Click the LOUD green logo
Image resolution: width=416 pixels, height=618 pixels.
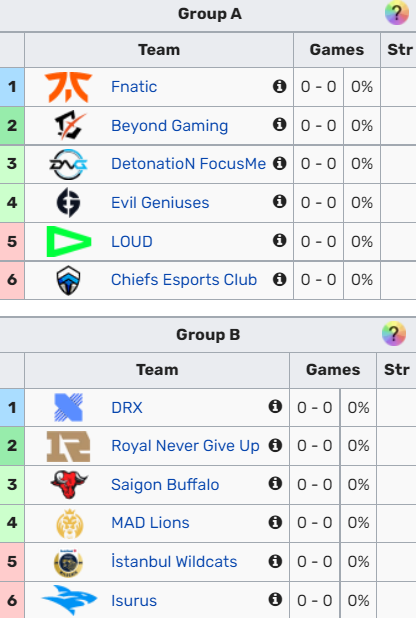69,241
